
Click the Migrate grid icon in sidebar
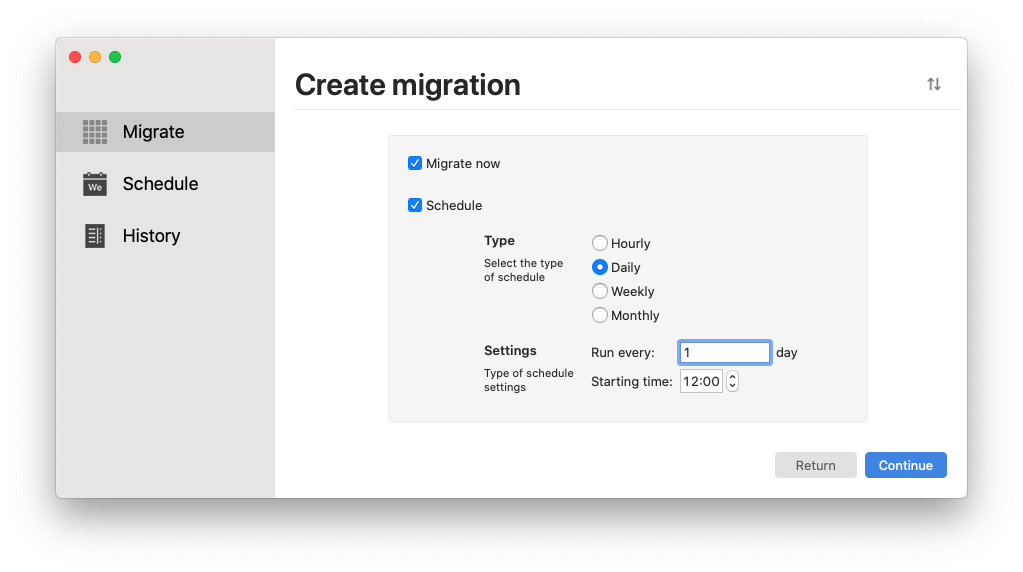click(x=95, y=132)
